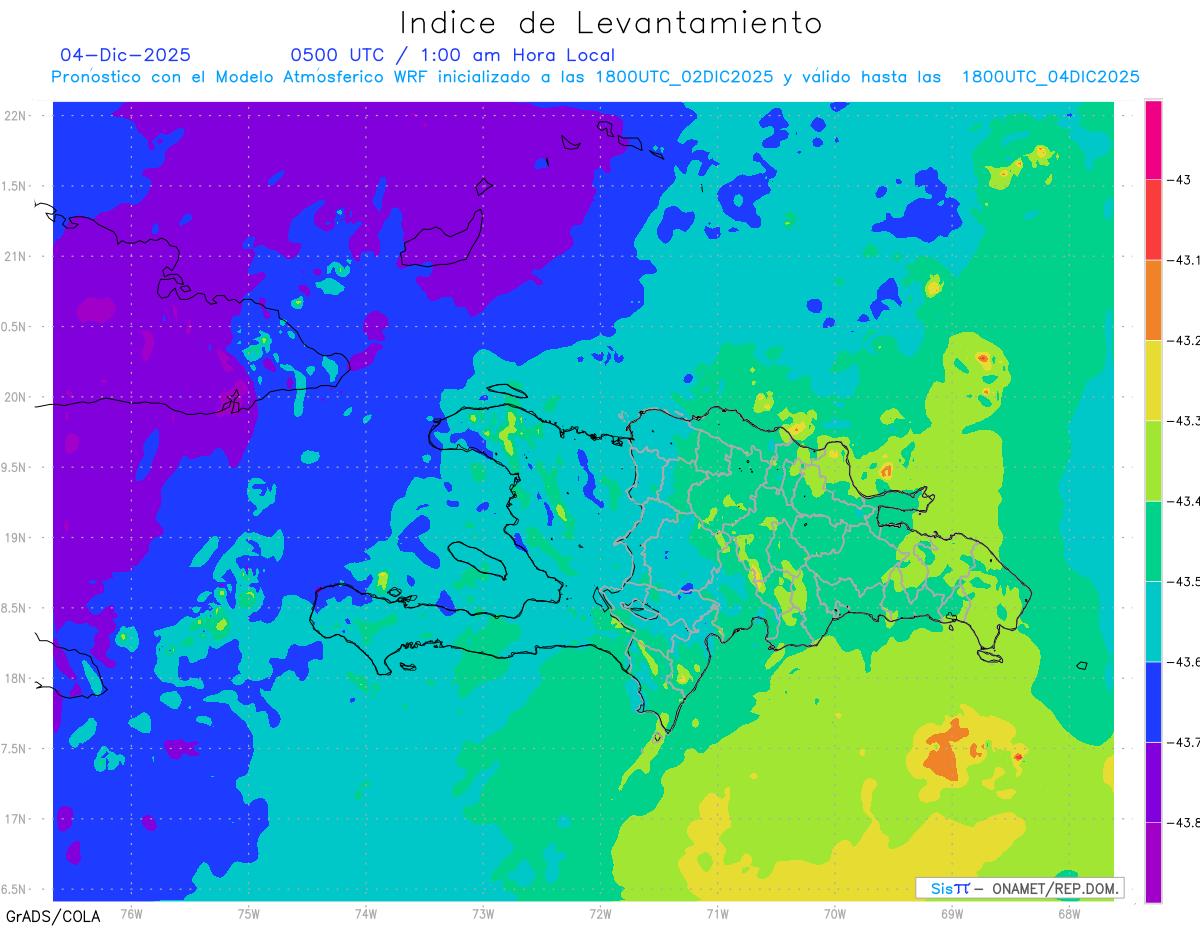
Task: Click the '-43.6' color scale value
Action: pos(1185,661)
